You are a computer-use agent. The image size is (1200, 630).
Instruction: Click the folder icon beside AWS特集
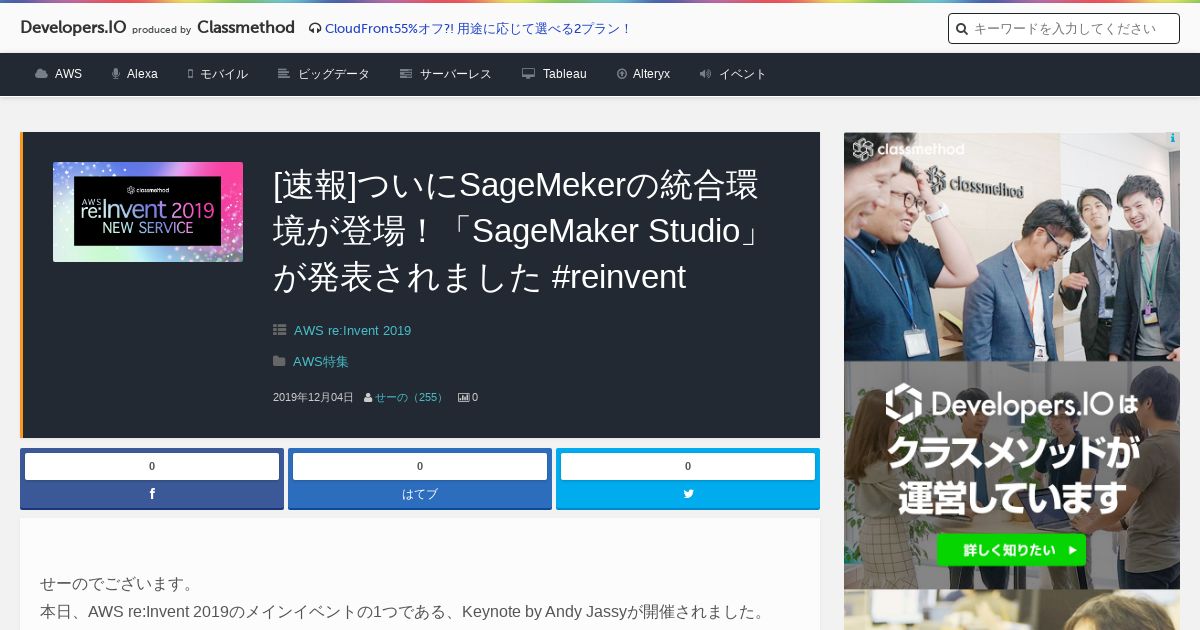pyautogui.click(x=280, y=361)
